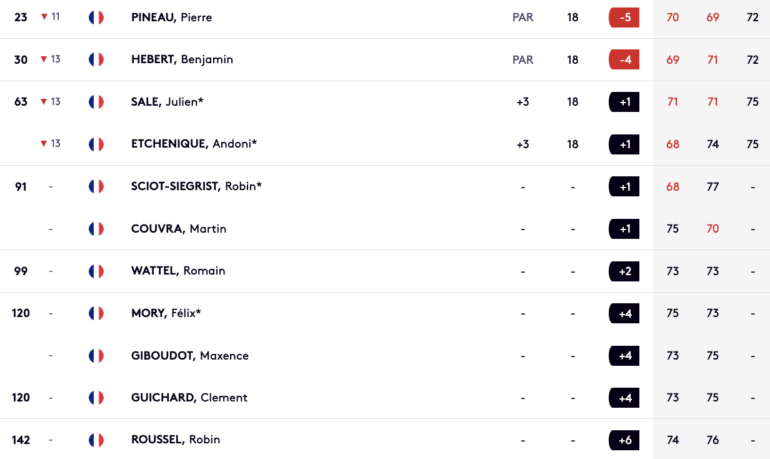Click ETCHENIQUE's first round score 68

pos(672,144)
